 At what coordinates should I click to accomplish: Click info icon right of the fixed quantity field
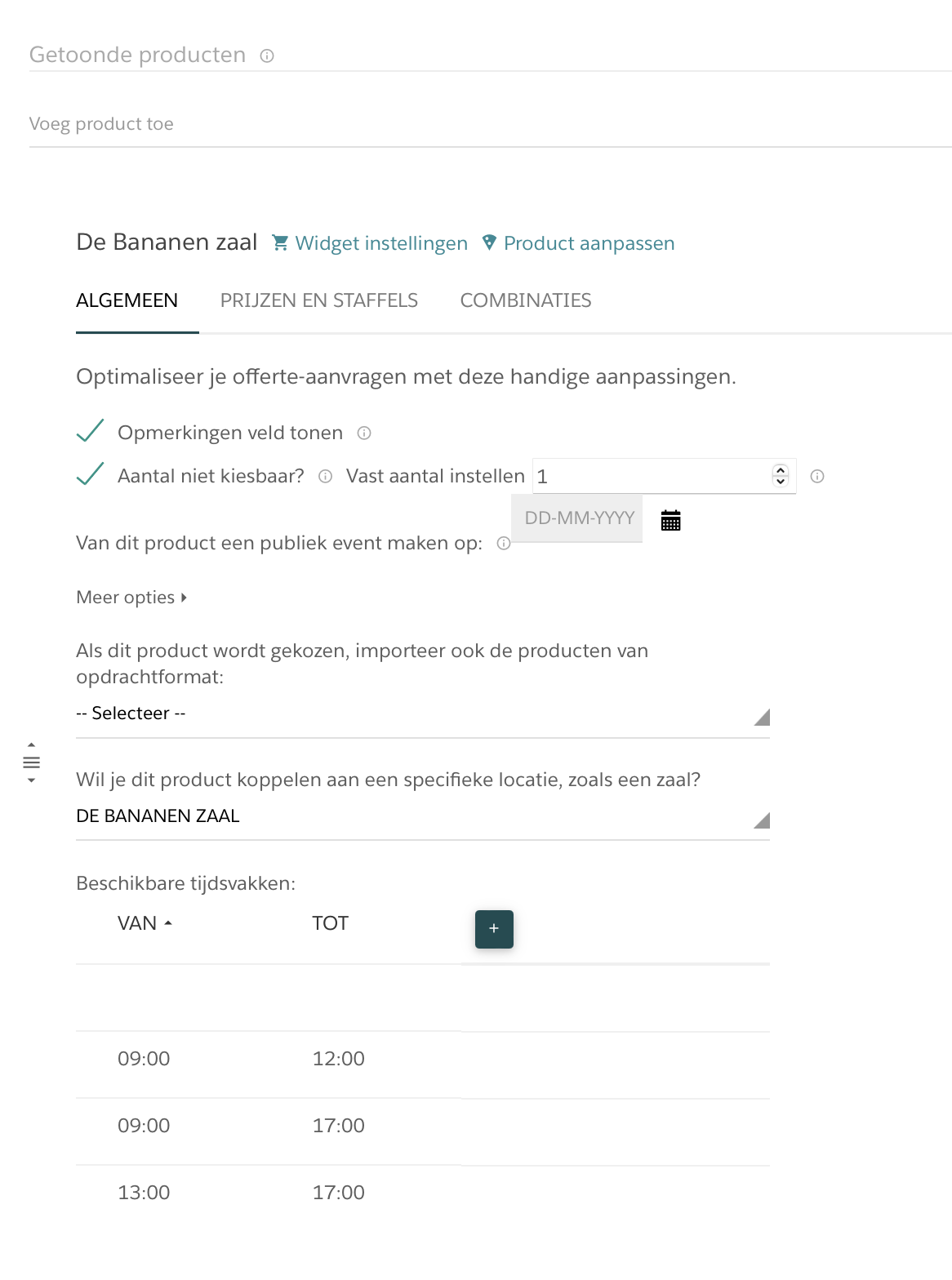pos(817,477)
